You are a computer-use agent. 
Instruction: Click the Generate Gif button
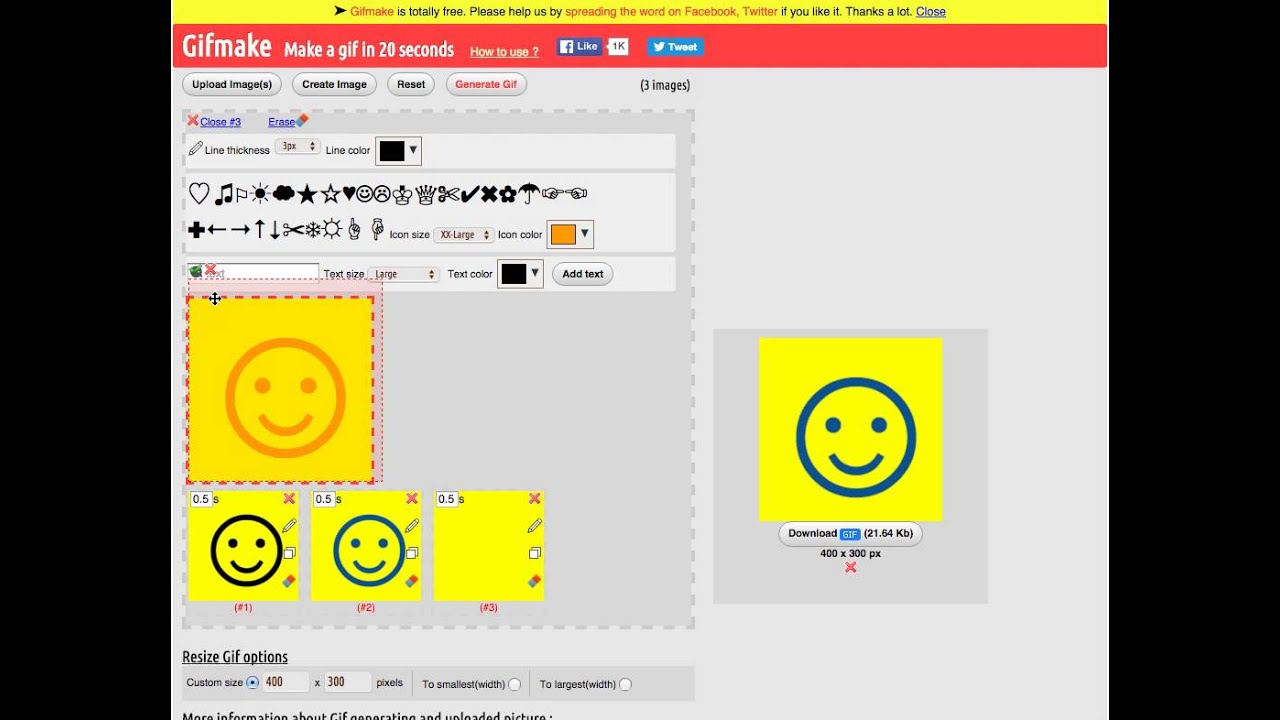(x=486, y=84)
